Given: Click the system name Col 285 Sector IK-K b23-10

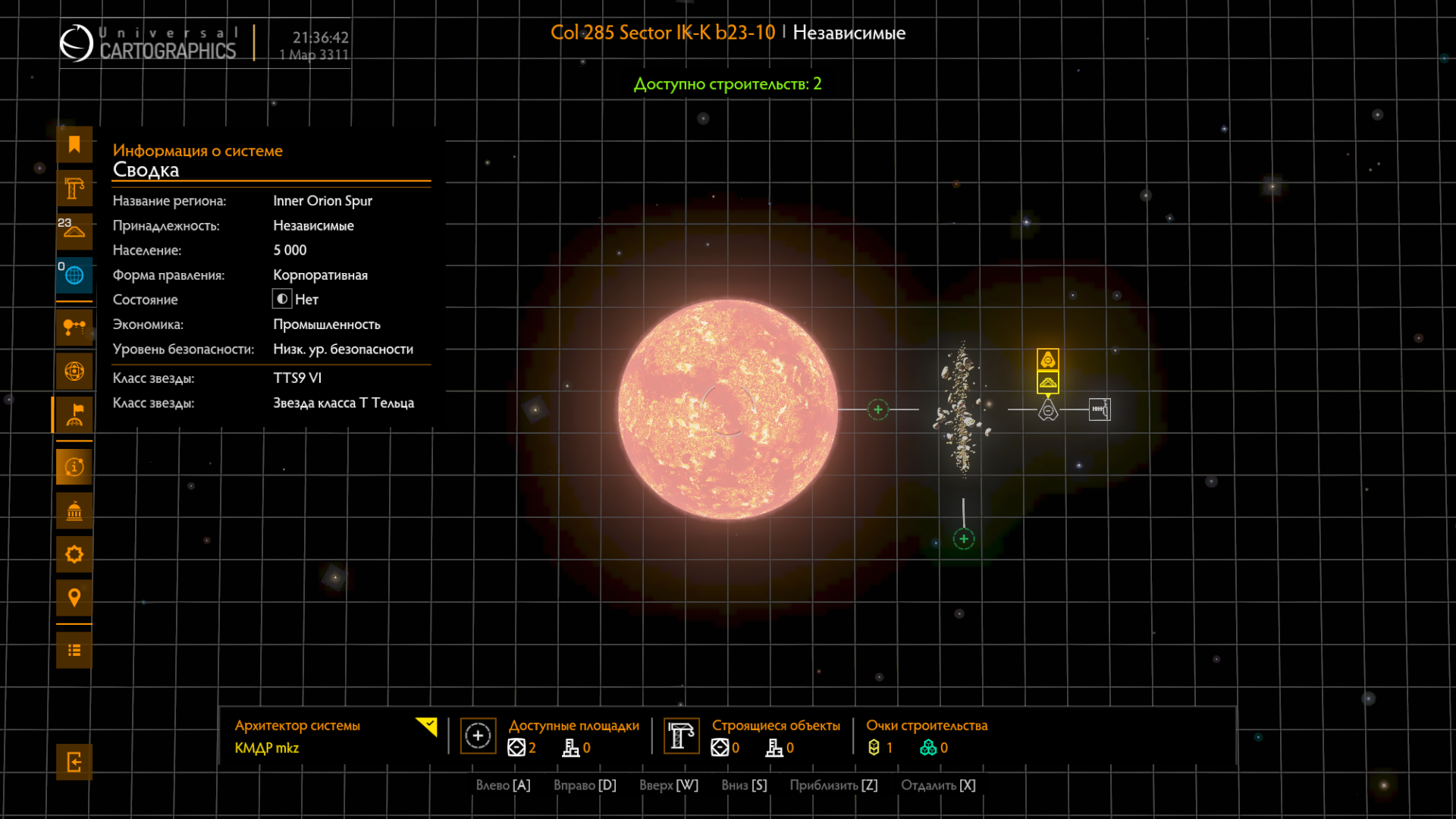Looking at the screenshot, I should [663, 33].
